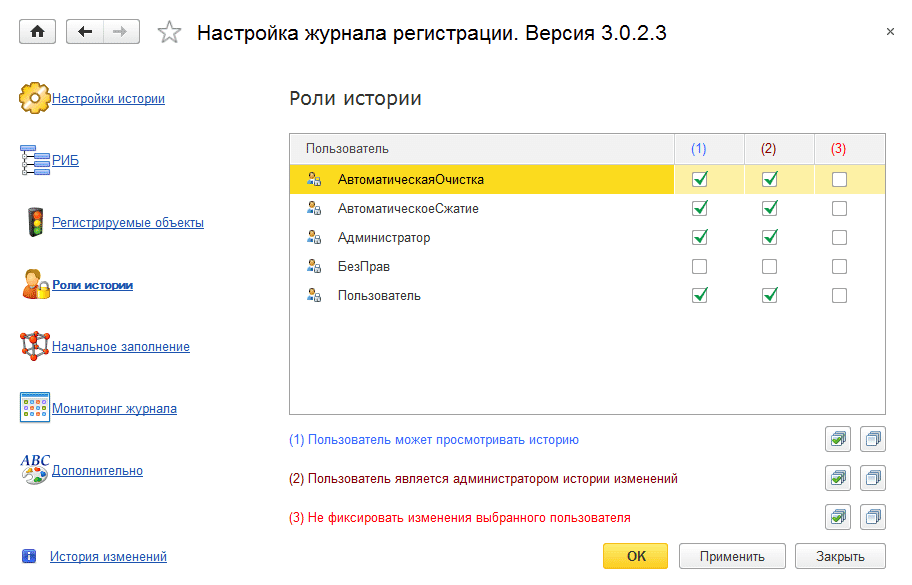Click the Home icon button
This screenshot has width=912, height=585.
click(x=38, y=32)
